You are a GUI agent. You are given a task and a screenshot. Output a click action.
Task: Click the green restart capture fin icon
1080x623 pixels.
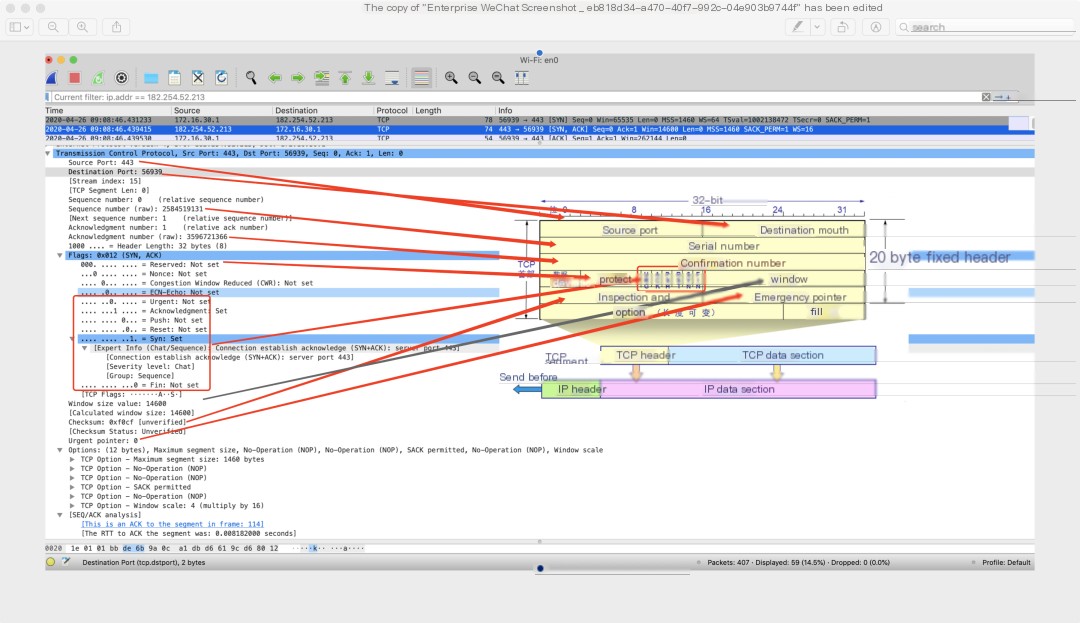click(x=98, y=78)
